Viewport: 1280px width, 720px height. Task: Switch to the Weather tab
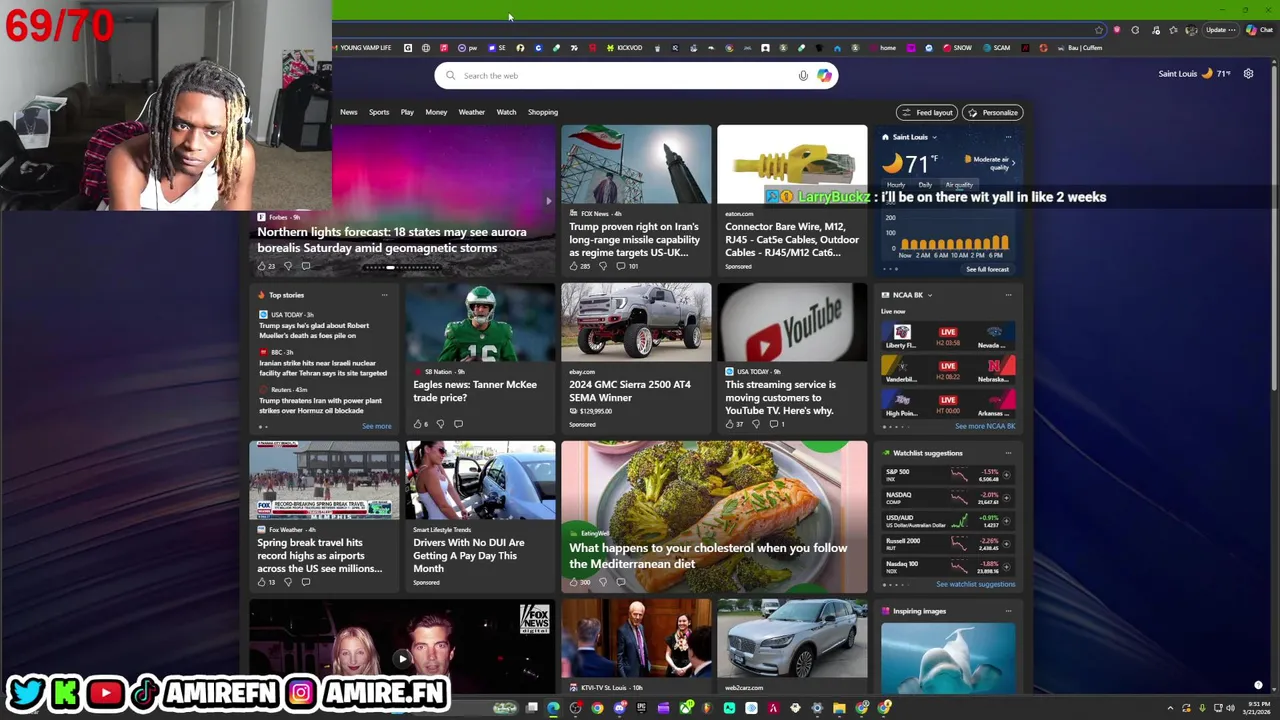[x=471, y=112]
